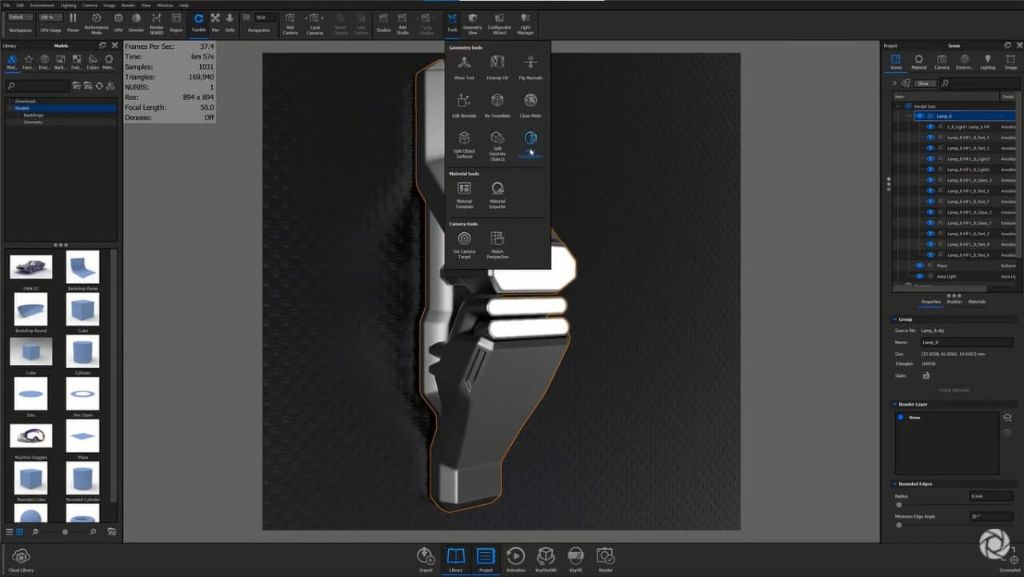Viewport: 1024px width, 577px height.
Task: Click the Flip Normals icon
Action: [x=530, y=65]
